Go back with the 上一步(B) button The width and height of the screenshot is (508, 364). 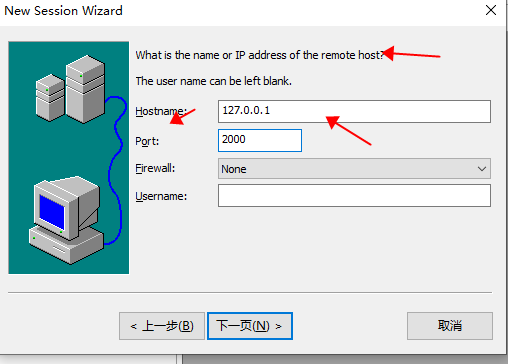tap(162, 326)
